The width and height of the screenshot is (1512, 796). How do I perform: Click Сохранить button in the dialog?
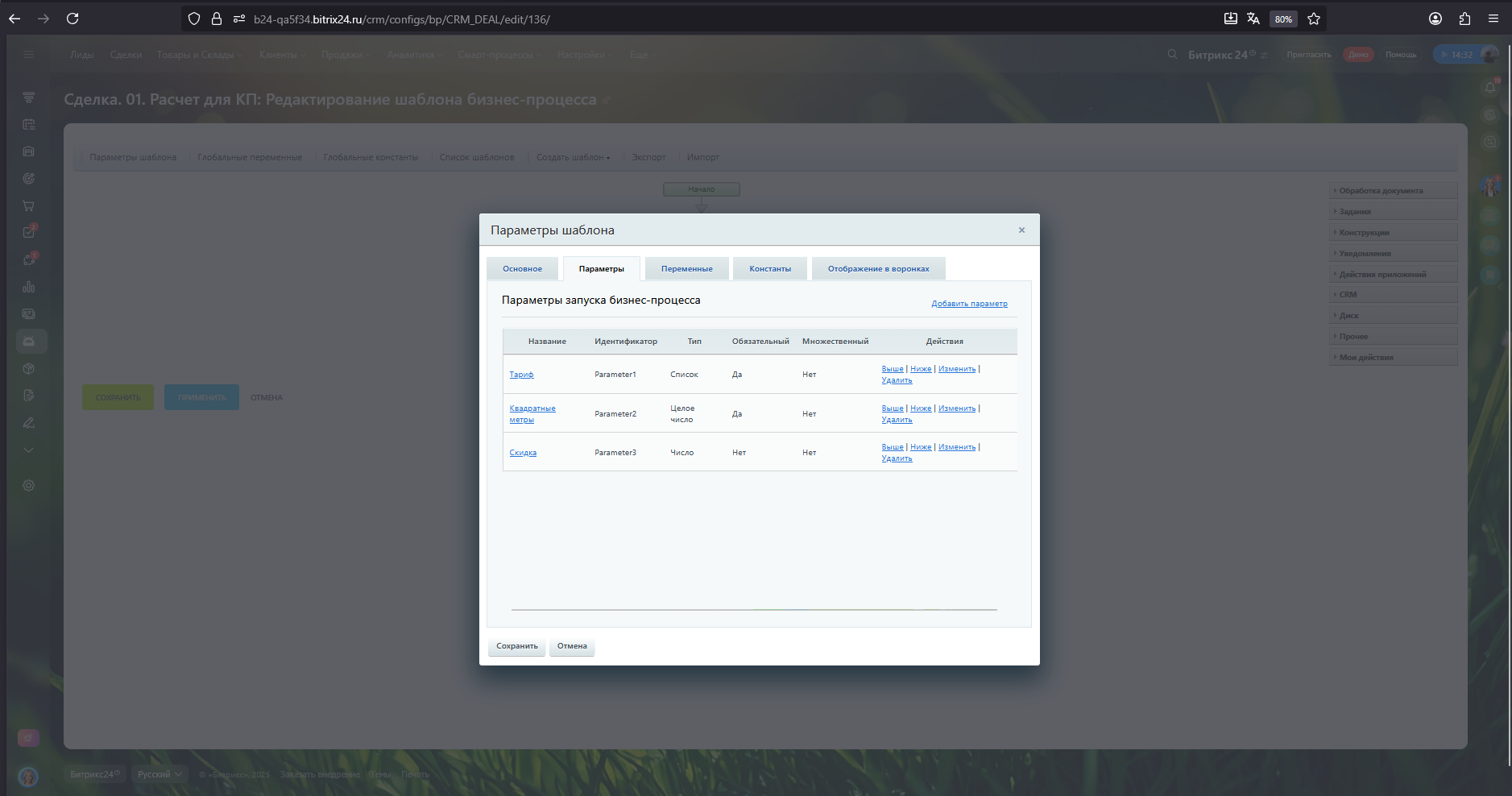[x=517, y=646]
